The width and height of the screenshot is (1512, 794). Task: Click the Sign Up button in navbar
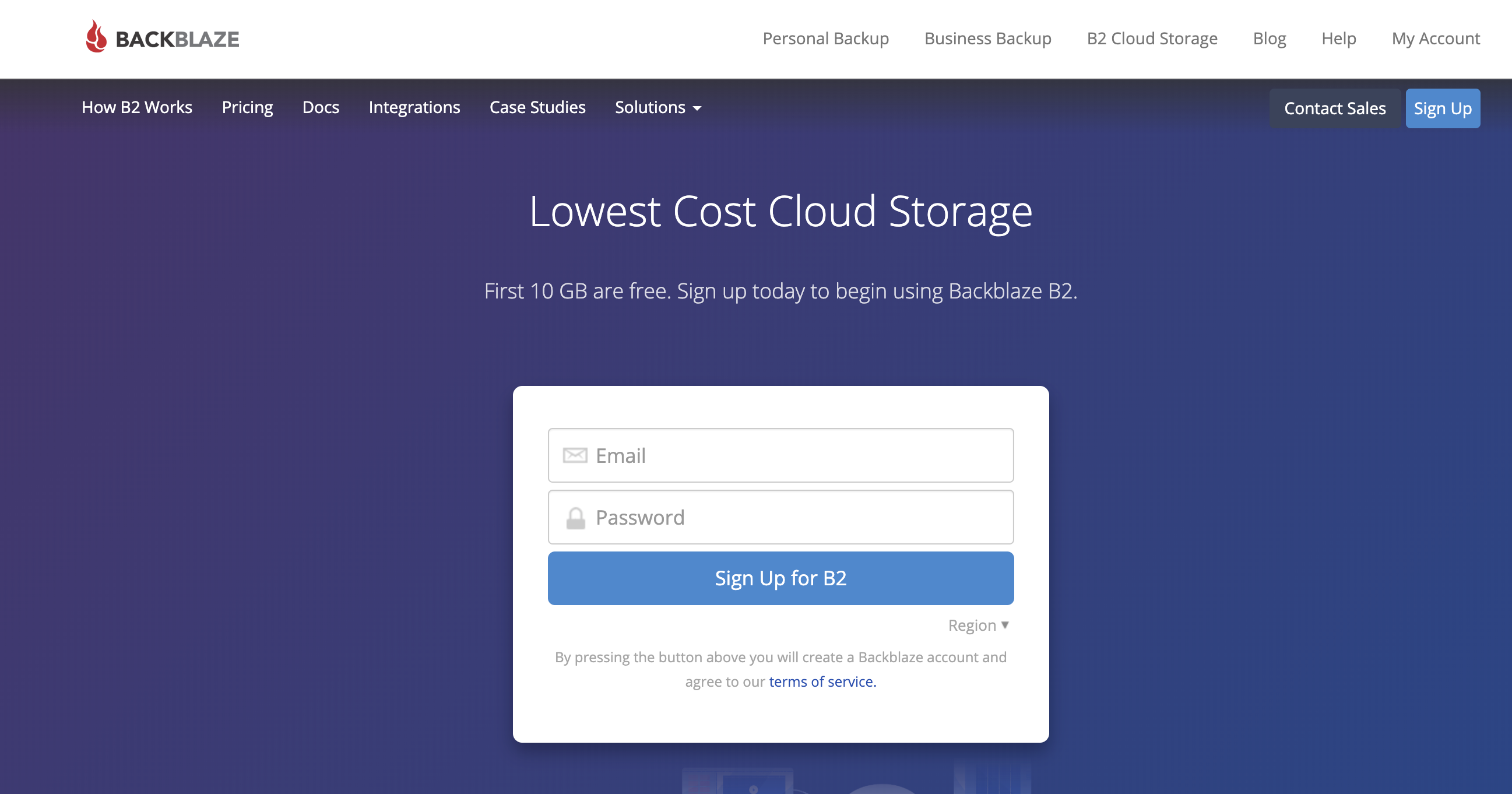[x=1442, y=108]
